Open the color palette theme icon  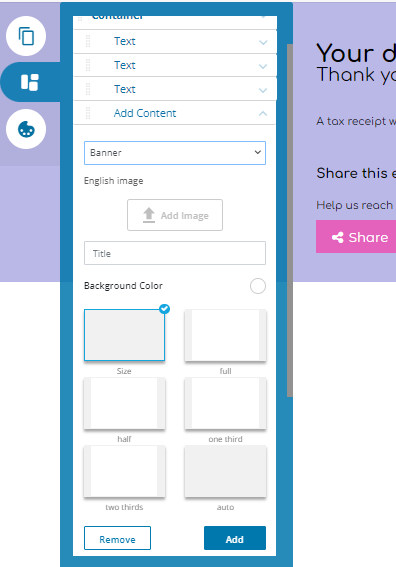(26, 129)
